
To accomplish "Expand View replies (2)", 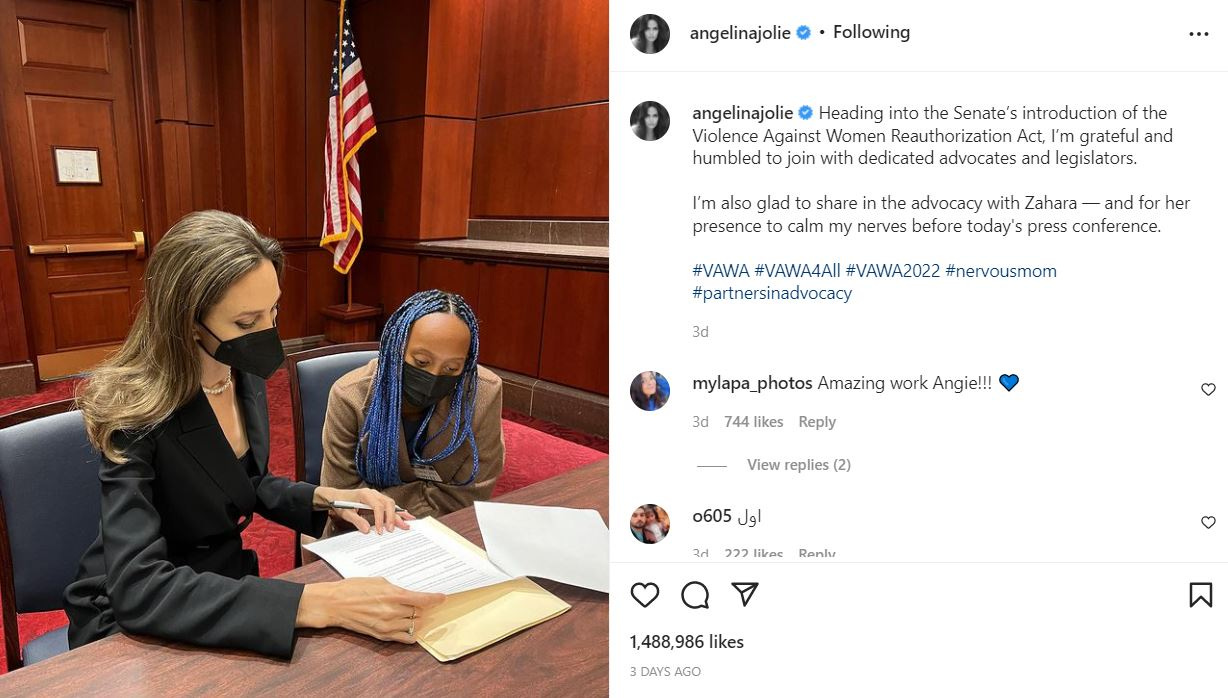I will coord(799,465).
